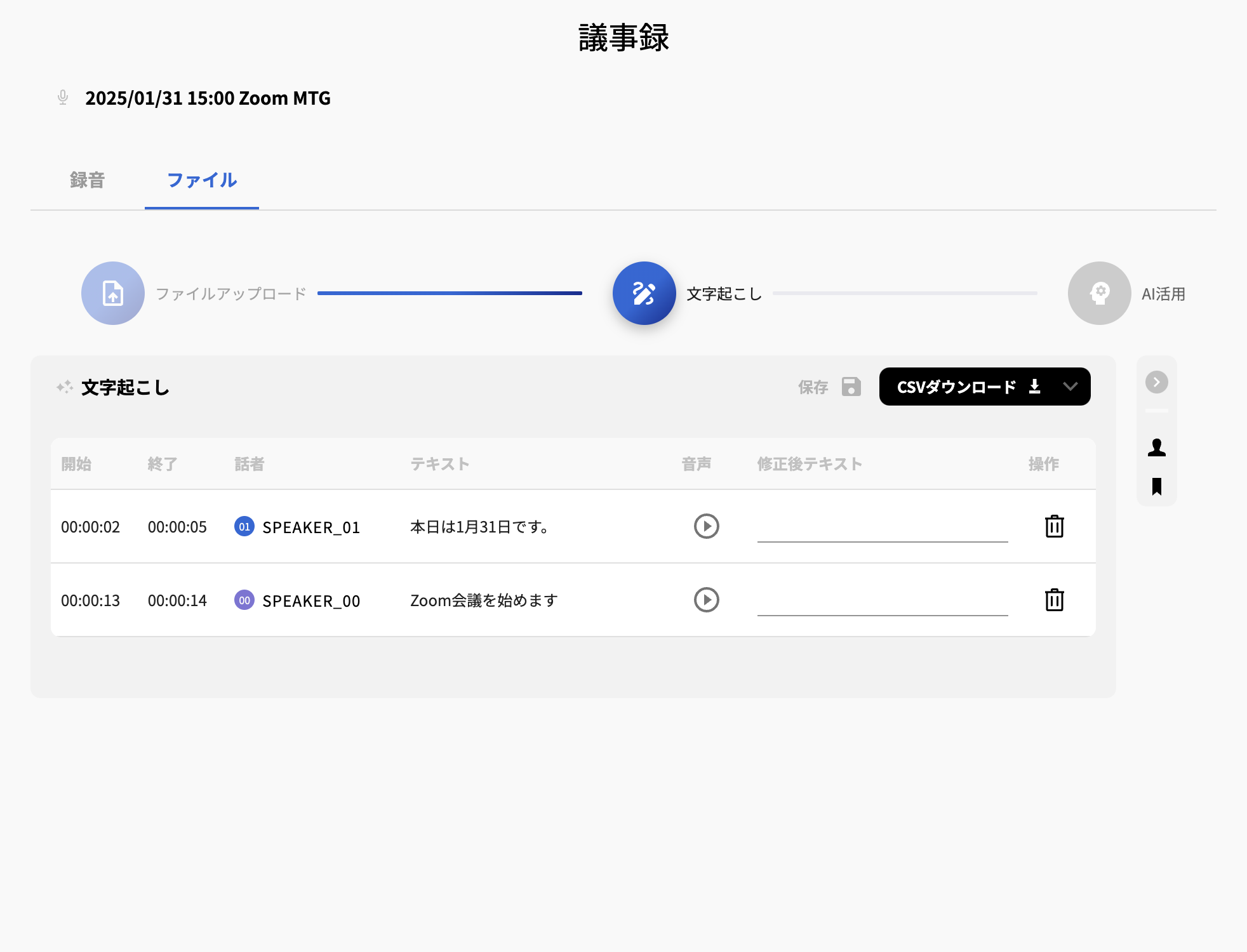This screenshot has height=952, width=1247.
Task: Open the AI活用 step icon
Action: [1099, 293]
